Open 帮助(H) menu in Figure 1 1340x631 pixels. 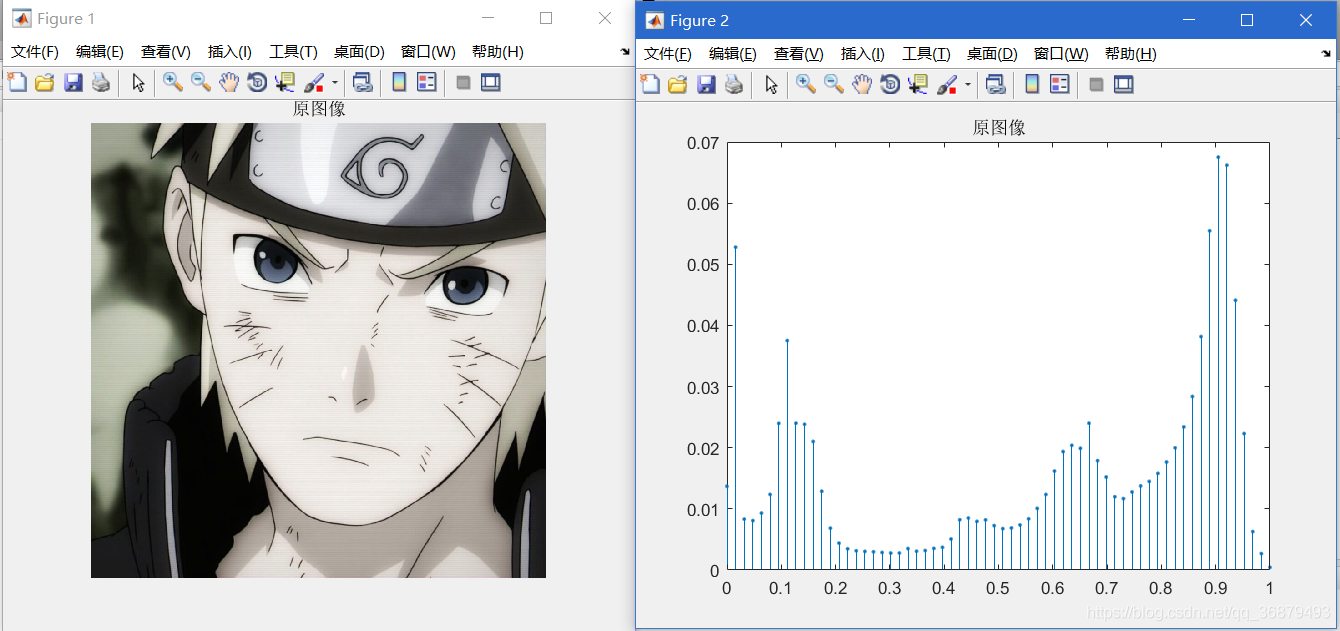pyautogui.click(x=497, y=52)
